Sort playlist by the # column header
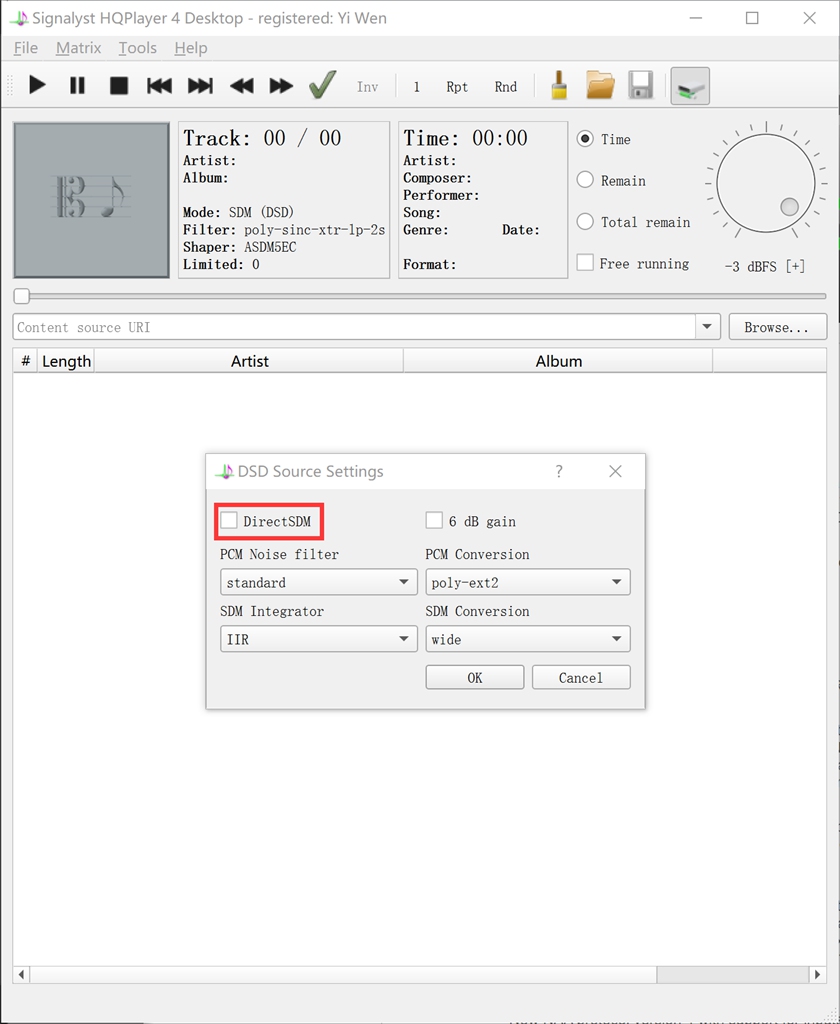 pyautogui.click(x=25, y=360)
